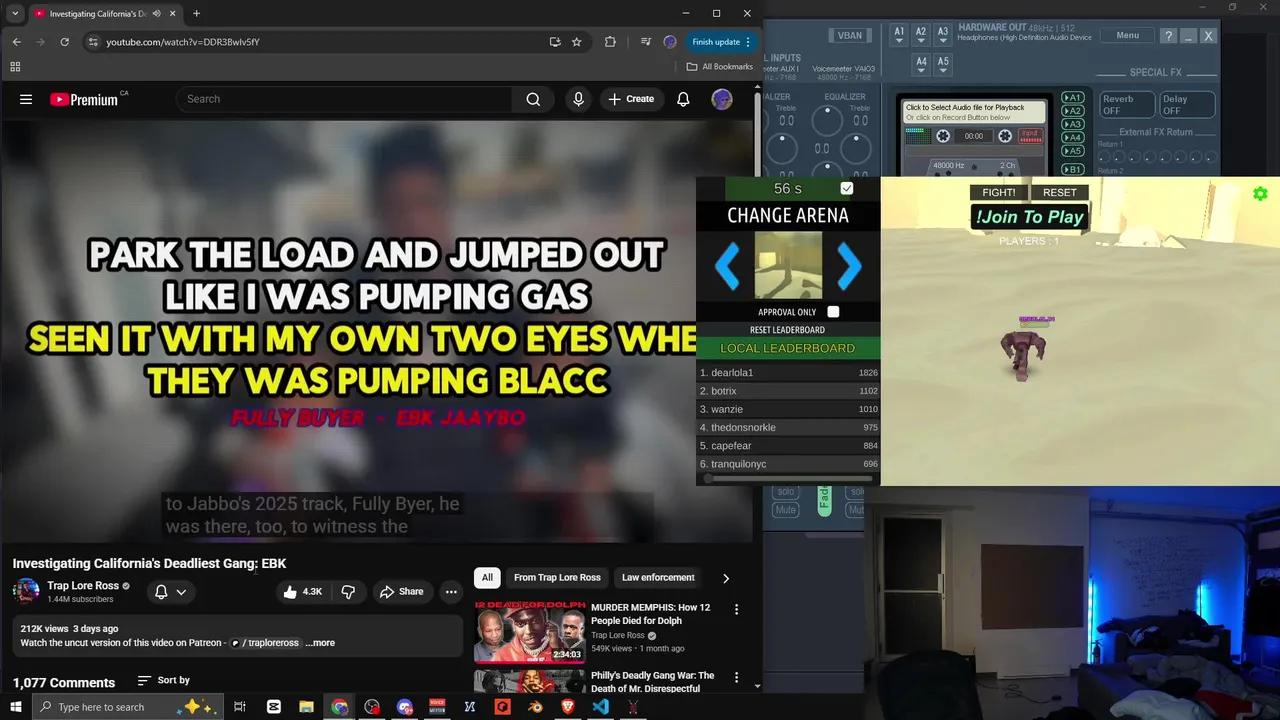Bookmark this page with star icon
1280x720 pixels.
pos(577,42)
